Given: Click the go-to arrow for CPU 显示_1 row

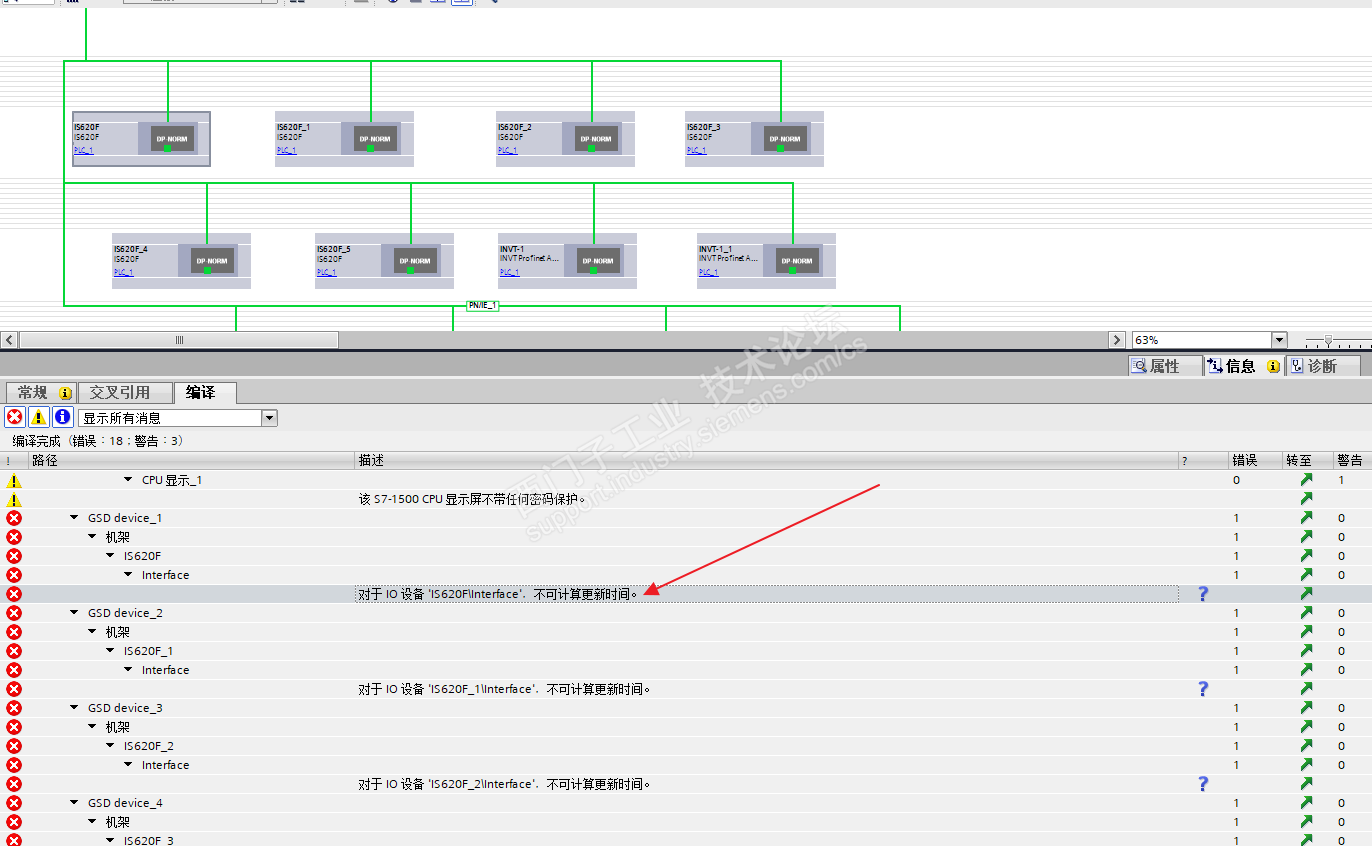Looking at the screenshot, I should (x=1306, y=480).
